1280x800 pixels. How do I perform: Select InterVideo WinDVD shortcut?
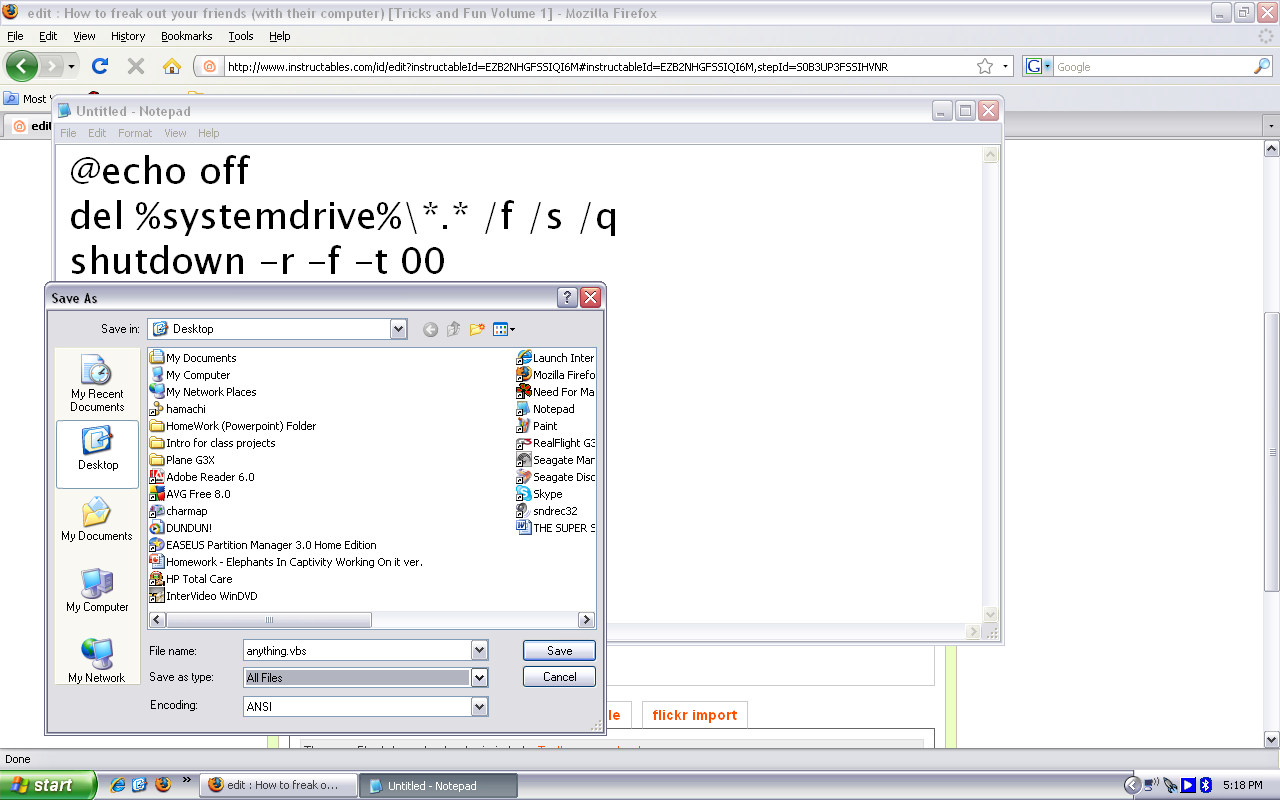click(x=203, y=596)
